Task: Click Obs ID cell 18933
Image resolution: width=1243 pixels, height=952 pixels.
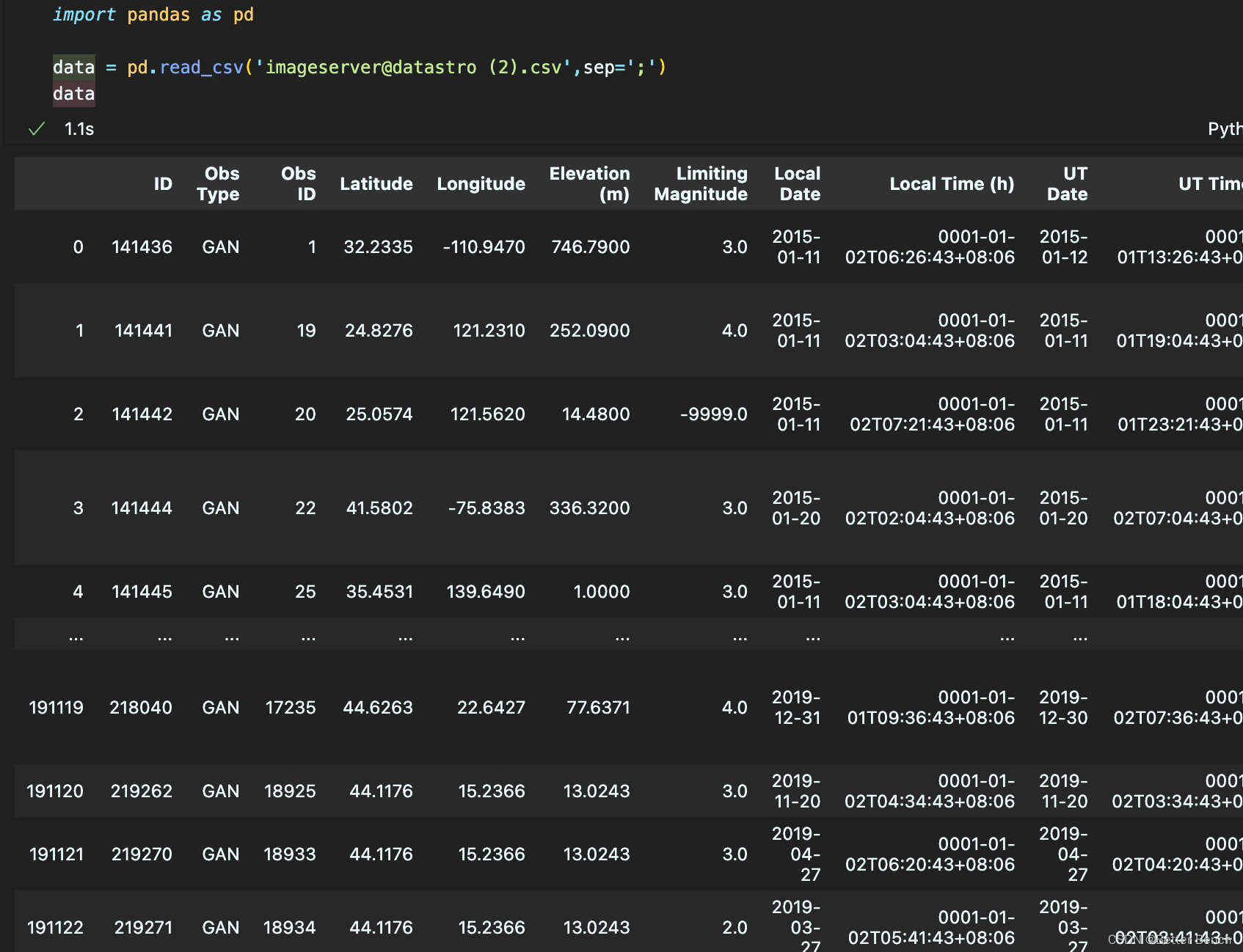Action: (x=290, y=854)
